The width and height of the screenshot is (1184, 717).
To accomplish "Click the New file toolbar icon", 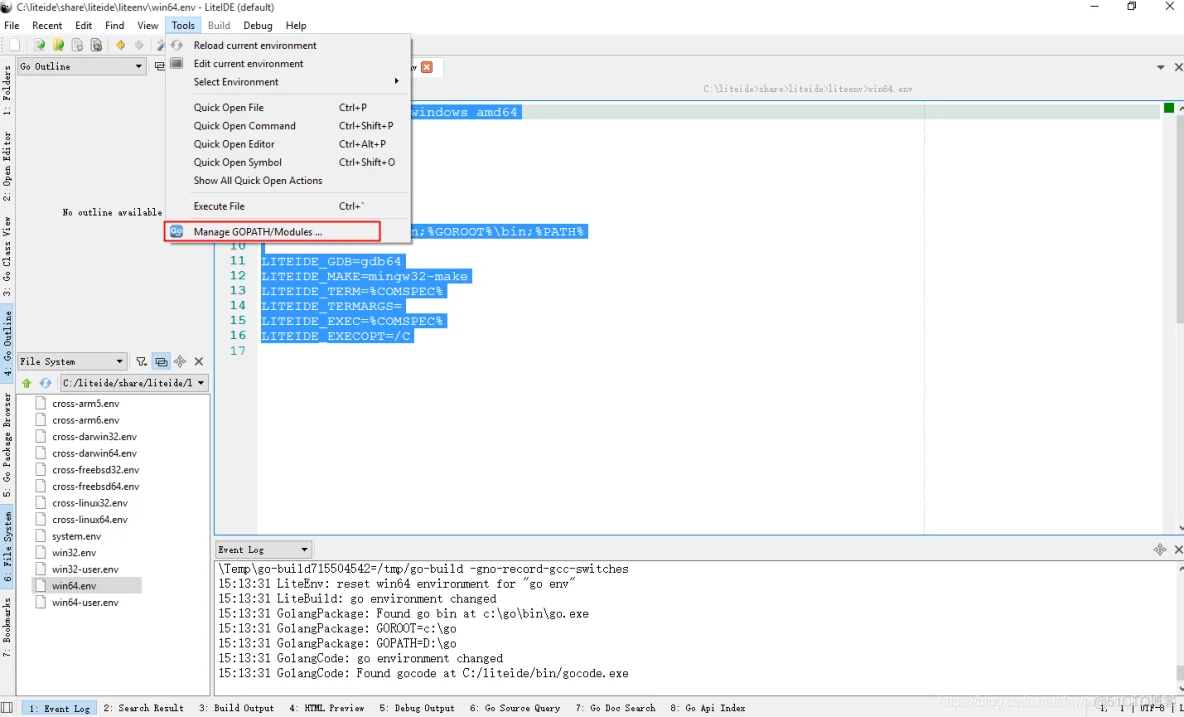I will 14,45.
